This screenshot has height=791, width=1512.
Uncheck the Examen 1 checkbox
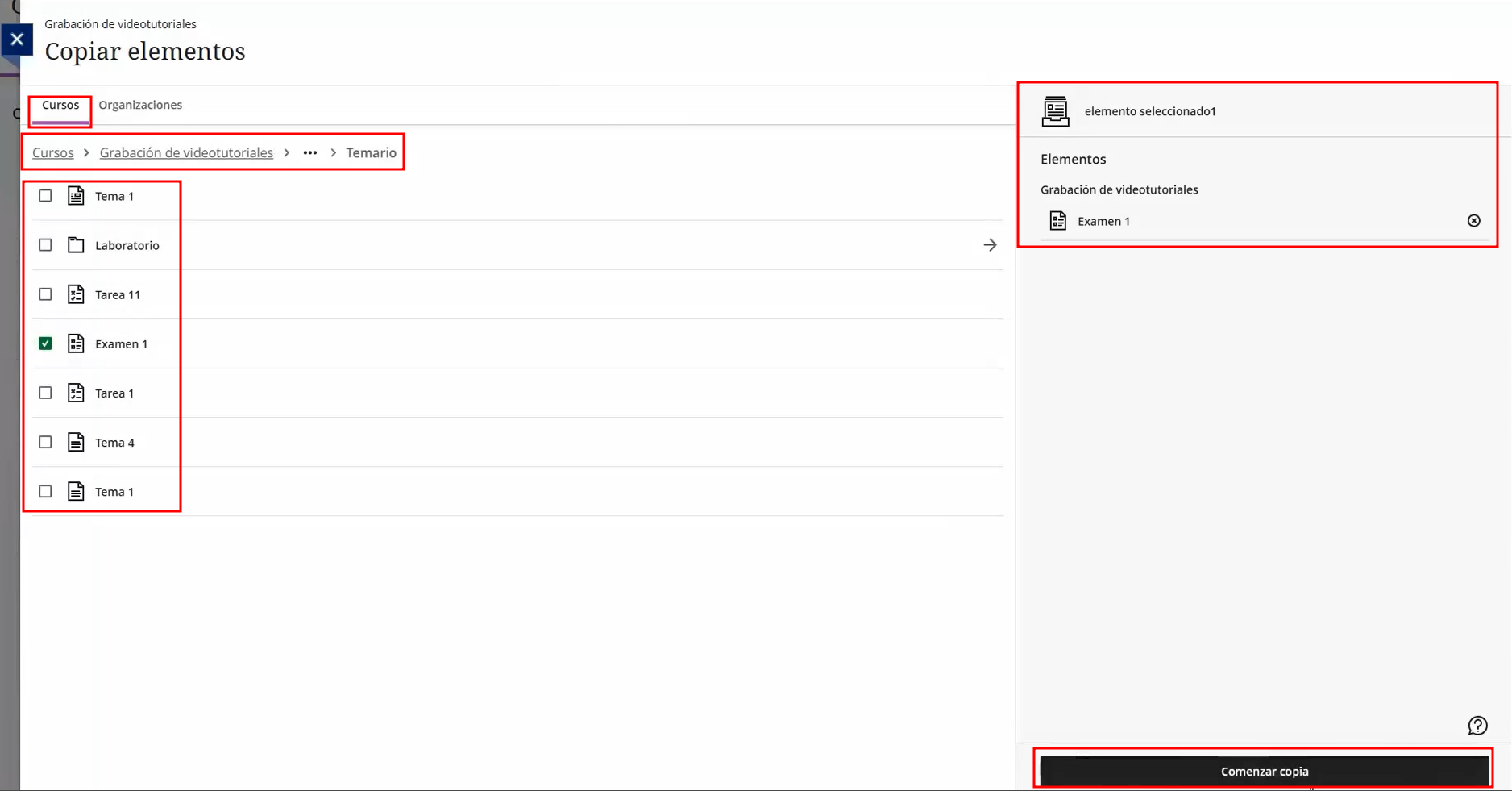point(45,343)
